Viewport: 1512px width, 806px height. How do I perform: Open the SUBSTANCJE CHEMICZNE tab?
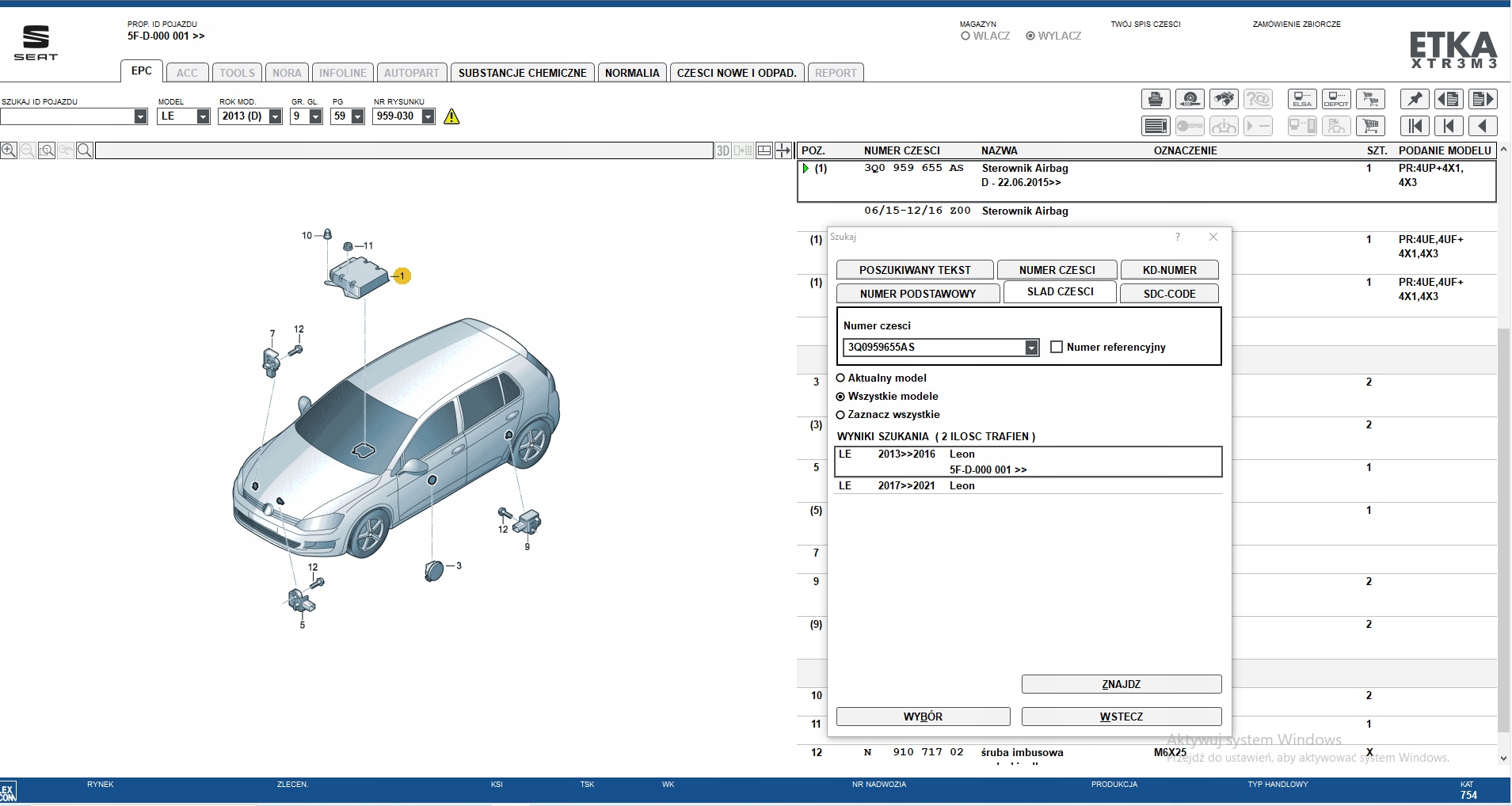(x=522, y=73)
